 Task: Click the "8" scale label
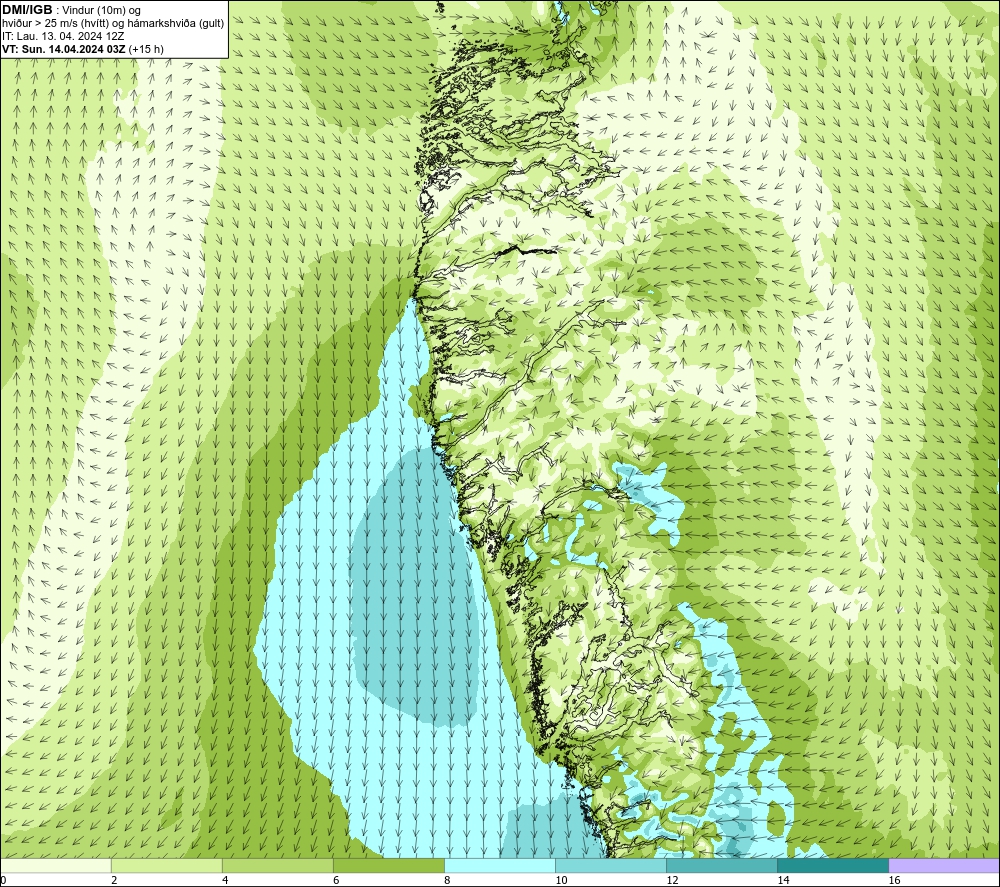coord(447,880)
